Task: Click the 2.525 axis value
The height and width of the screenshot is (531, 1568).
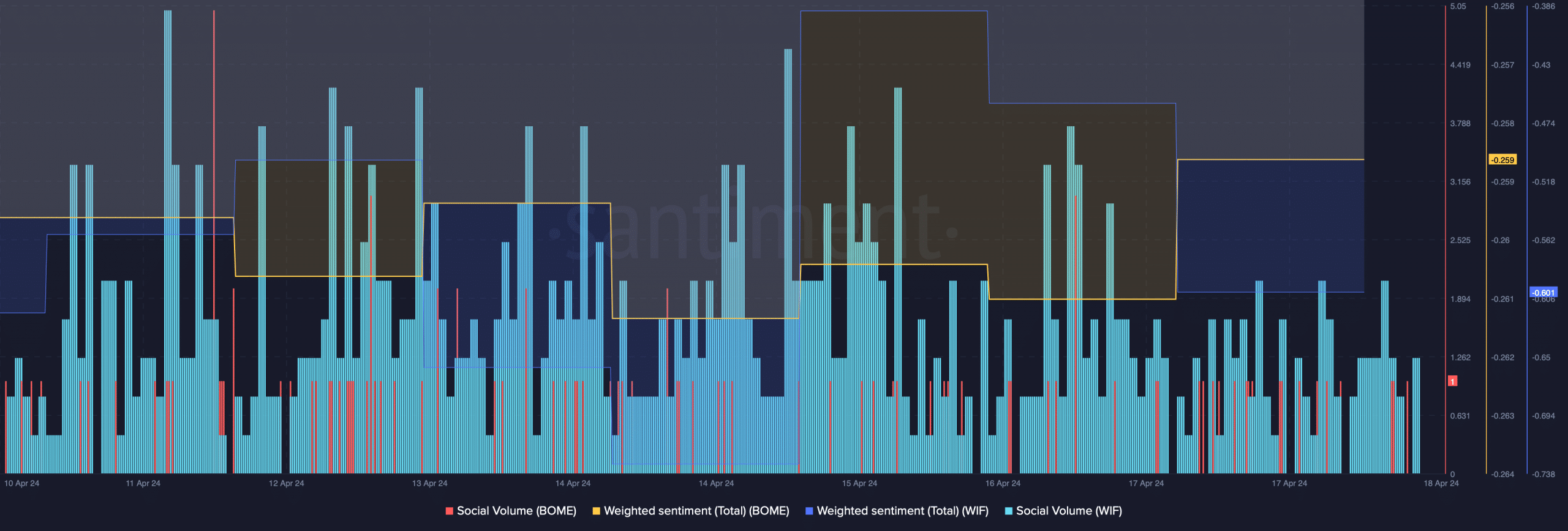Action: pos(1460,241)
